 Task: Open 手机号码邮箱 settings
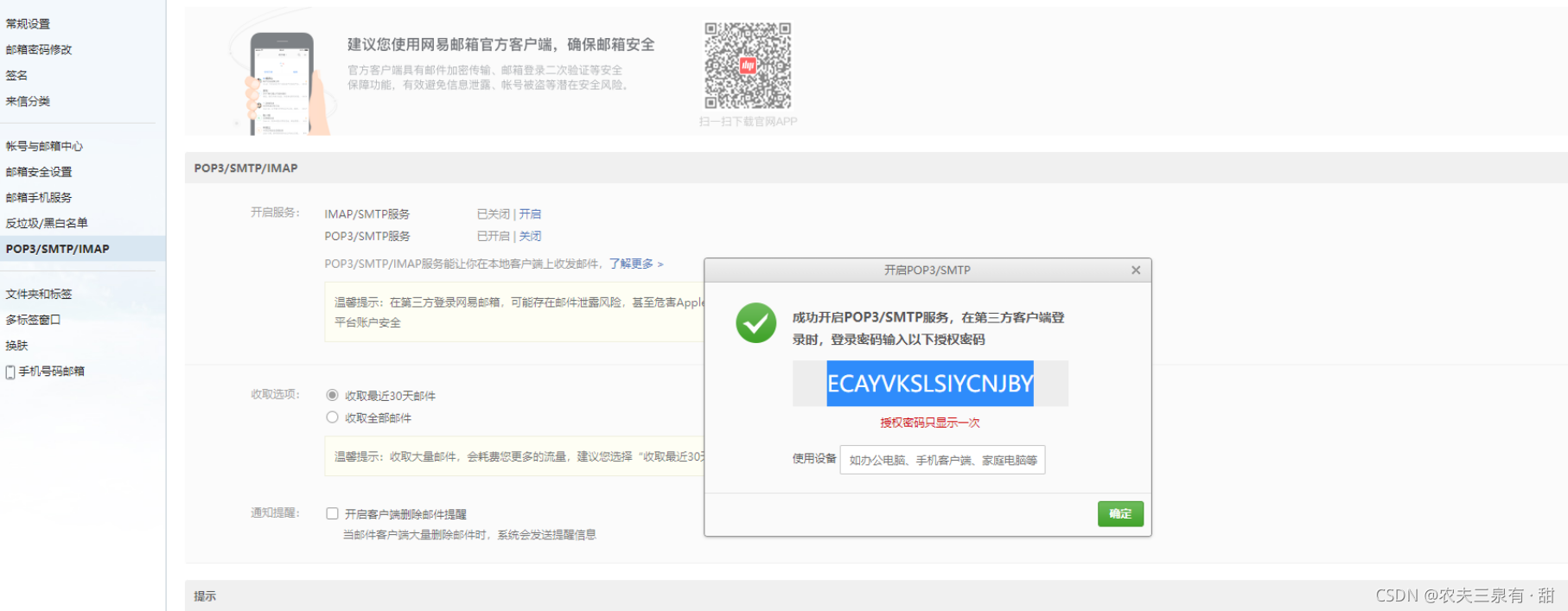[52, 371]
